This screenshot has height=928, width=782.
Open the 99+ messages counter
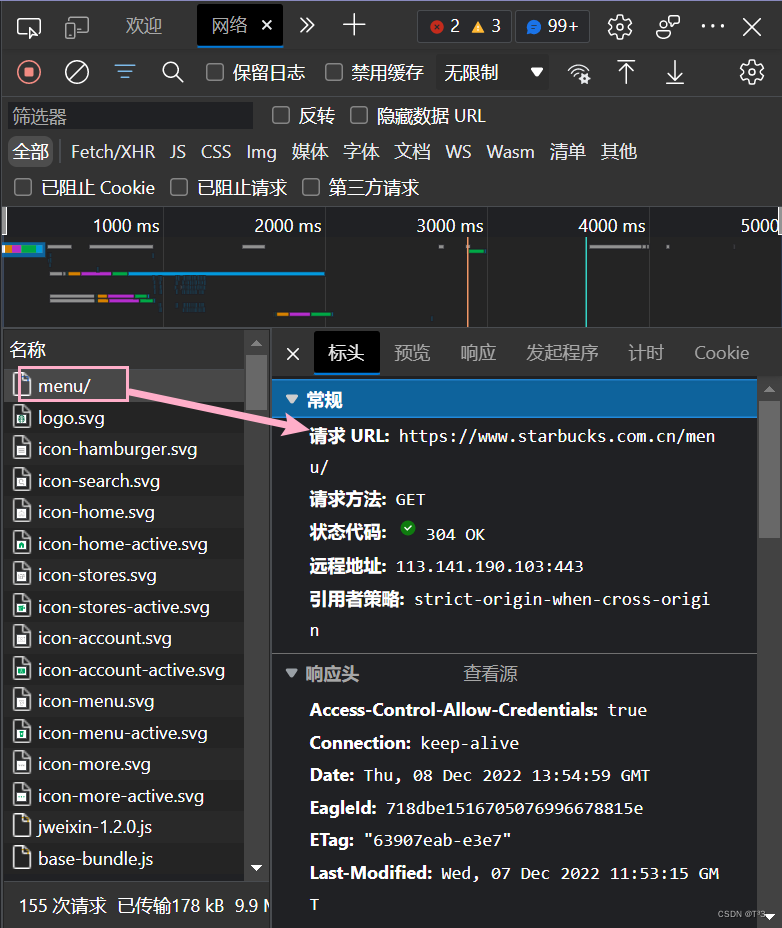552,26
